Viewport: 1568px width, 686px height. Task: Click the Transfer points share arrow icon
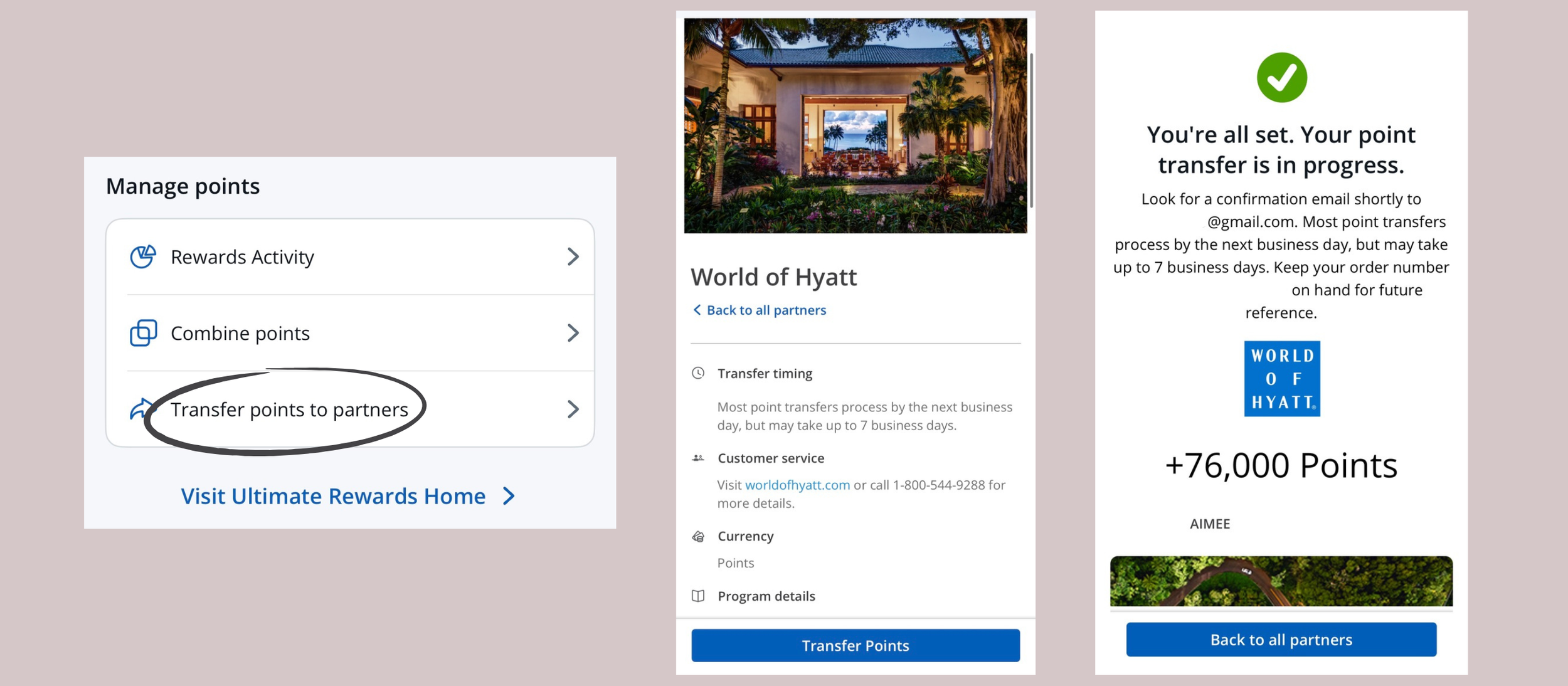point(140,409)
